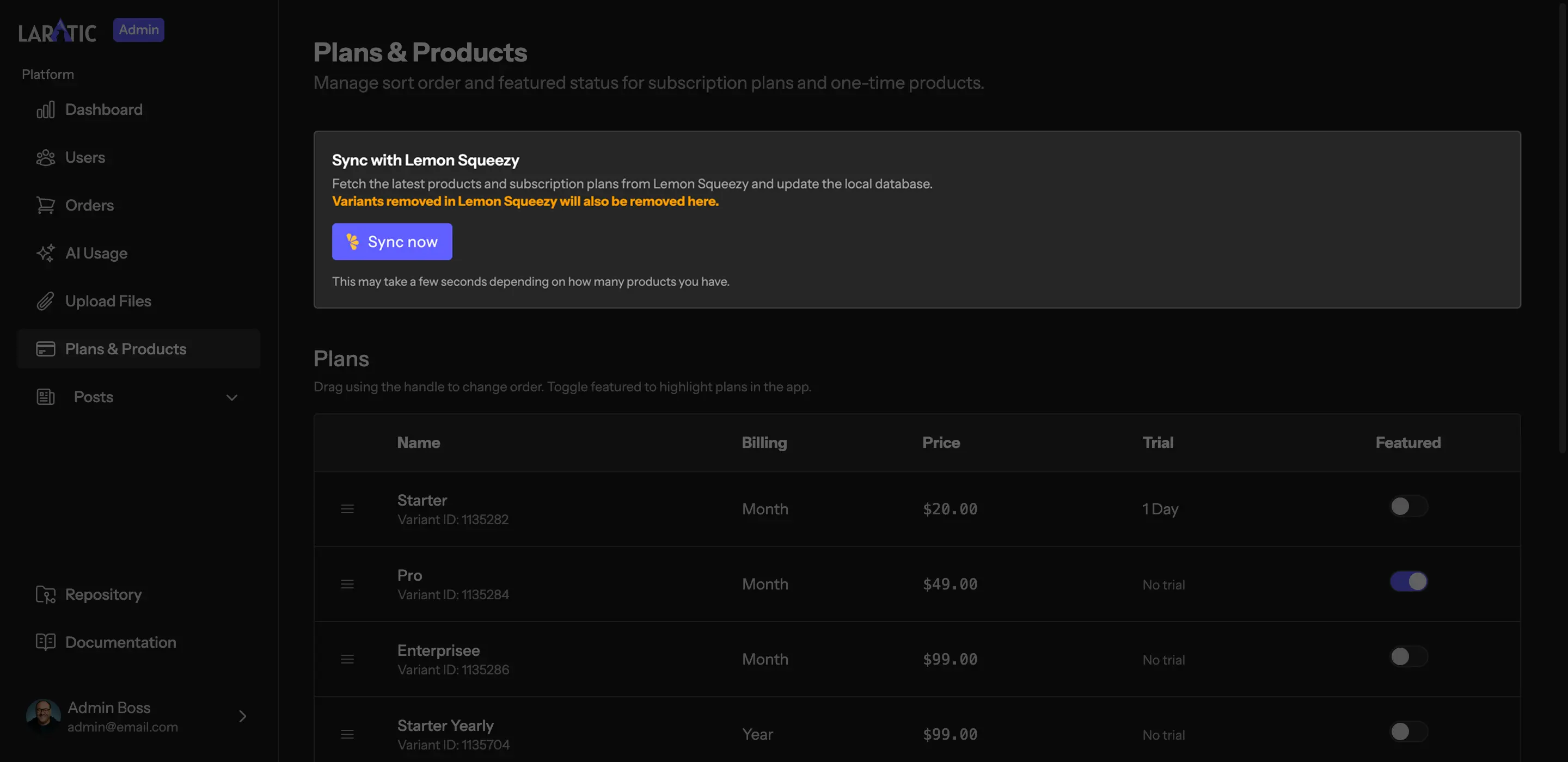Screen dimensions: 1568x762
Task: Open Orders using the shopping cart icon
Action: (46, 205)
